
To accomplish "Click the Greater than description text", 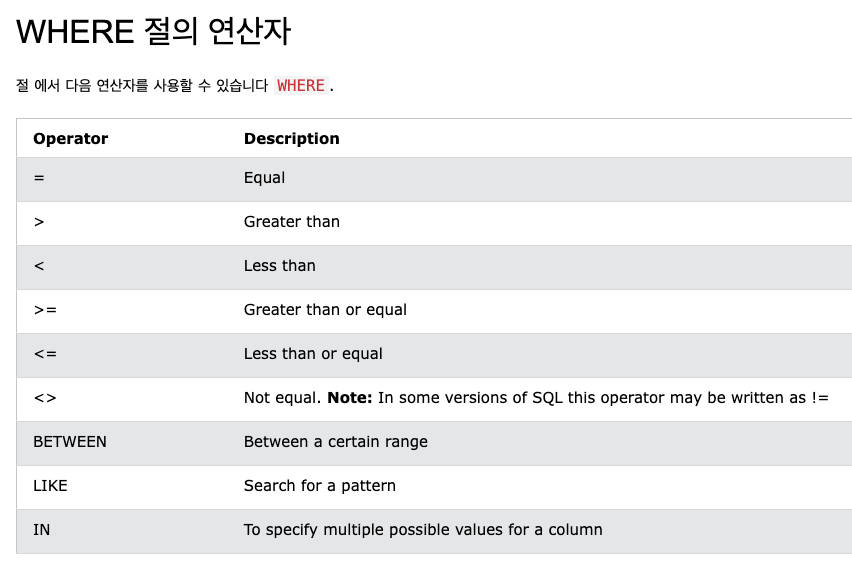I will point(292,222).
